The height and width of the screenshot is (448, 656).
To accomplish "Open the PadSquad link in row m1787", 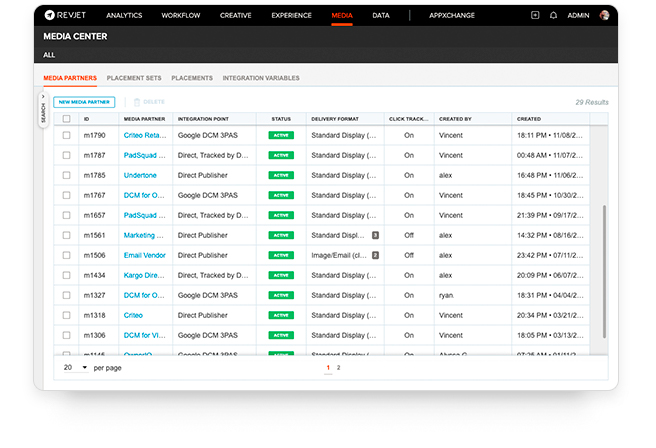I will coord(144,155).
